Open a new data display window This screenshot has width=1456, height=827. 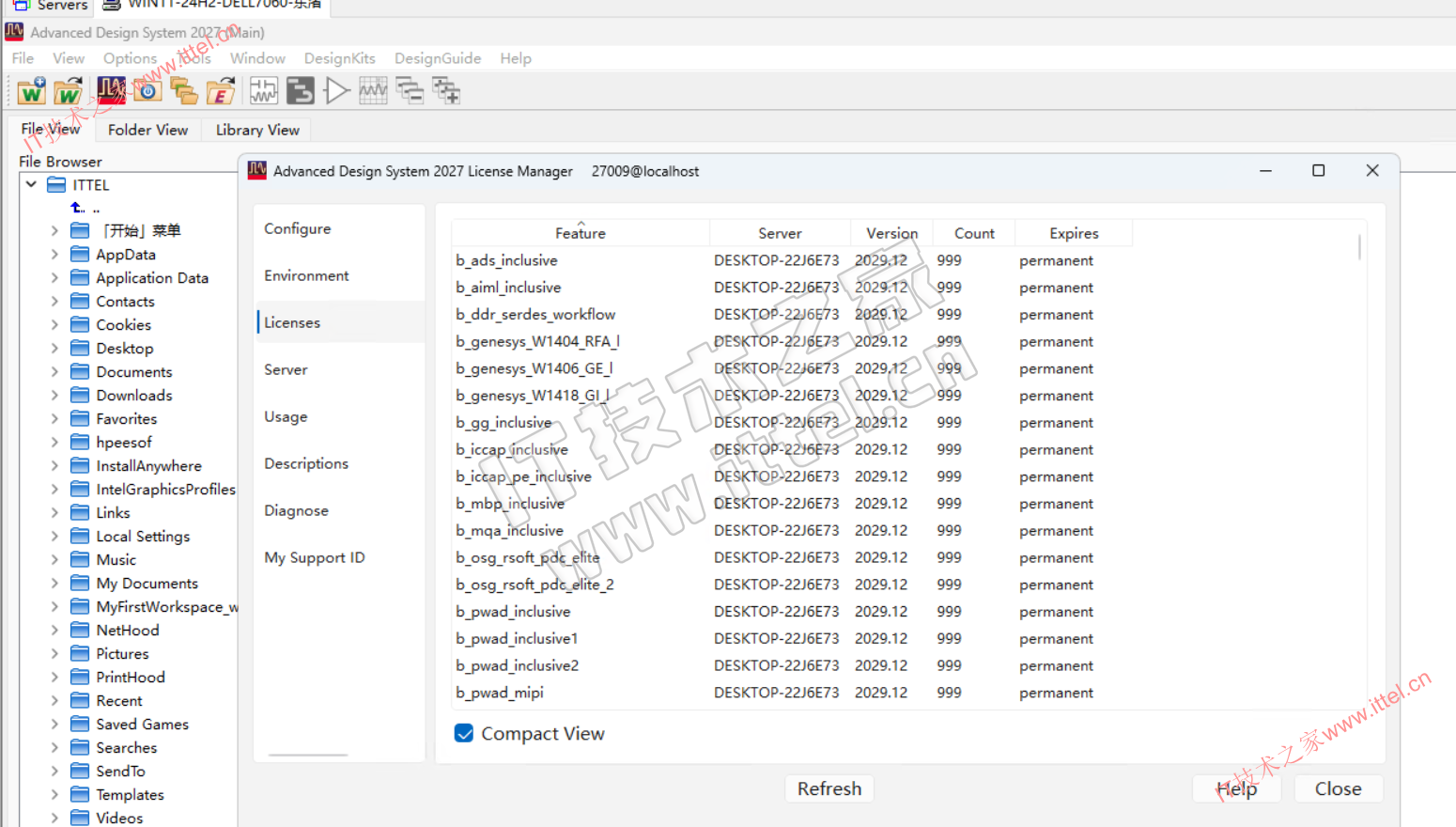[x=374, y=91]
